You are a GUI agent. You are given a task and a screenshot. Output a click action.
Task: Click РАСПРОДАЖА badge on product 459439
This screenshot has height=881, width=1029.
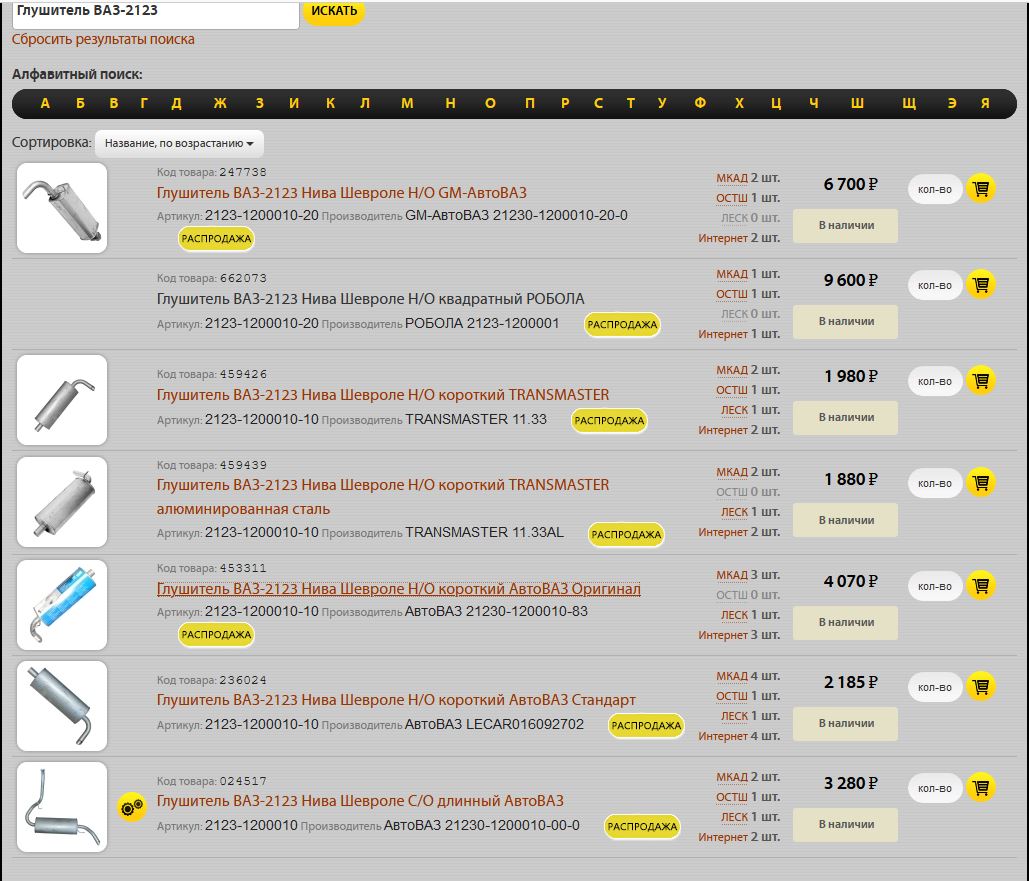(626, 534)
